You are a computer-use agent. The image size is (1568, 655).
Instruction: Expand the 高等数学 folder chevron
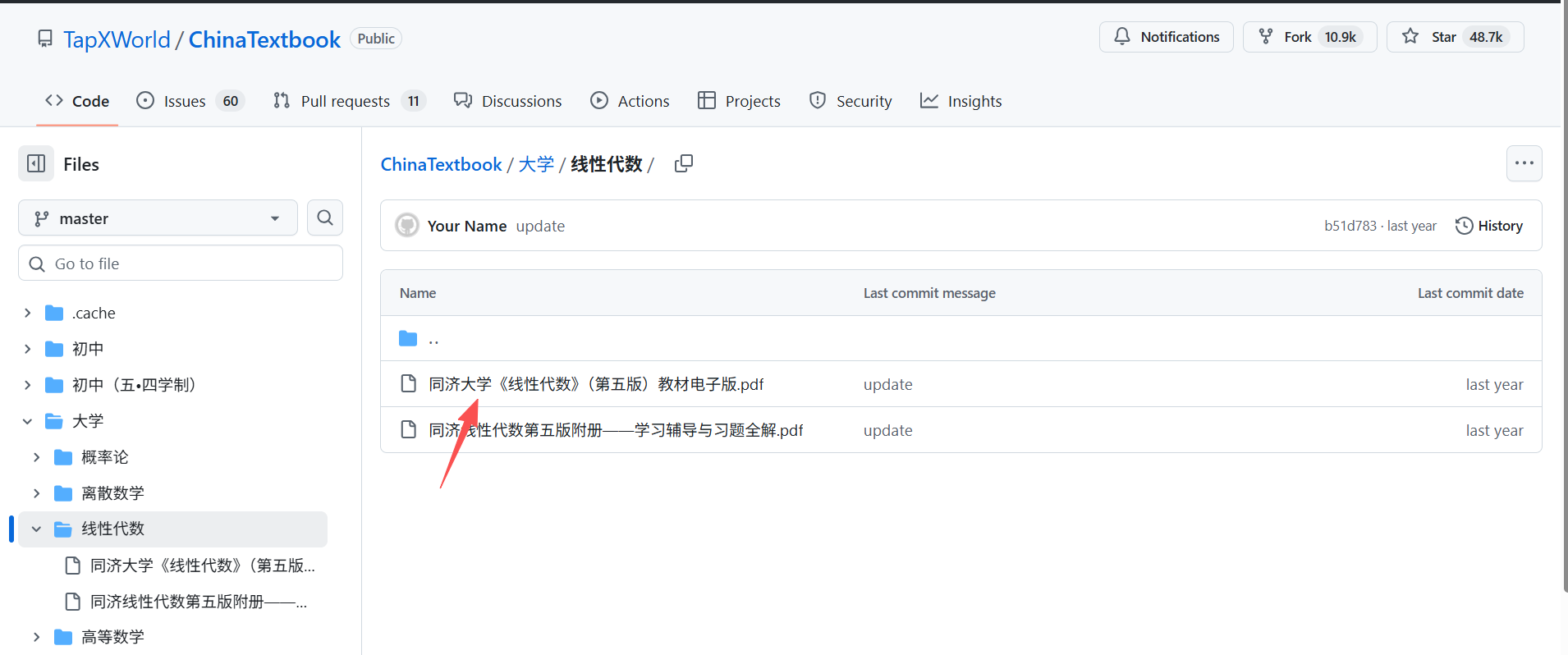click(36, 637)
